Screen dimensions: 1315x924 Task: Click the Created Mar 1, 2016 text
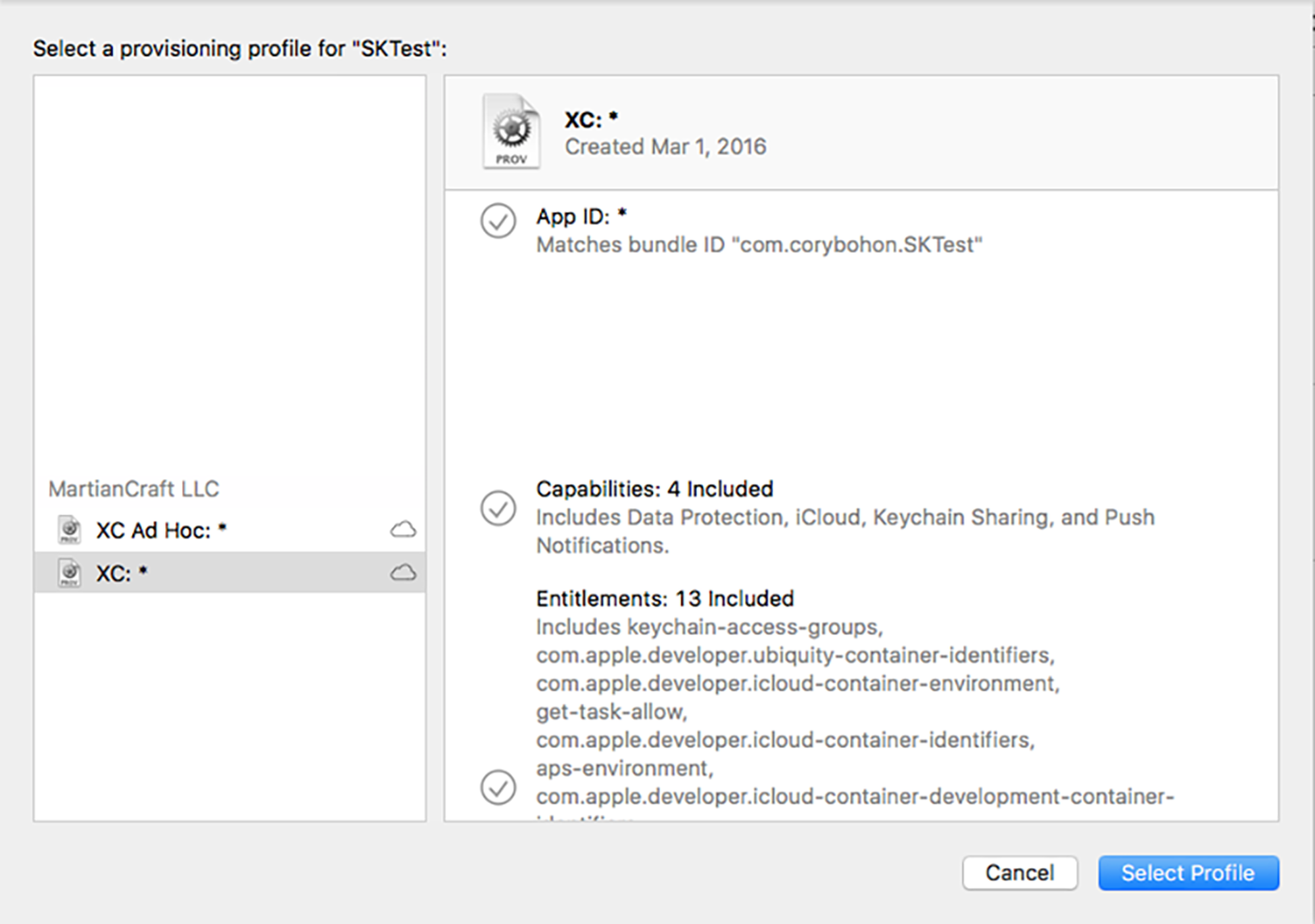[x=665, y=147]
